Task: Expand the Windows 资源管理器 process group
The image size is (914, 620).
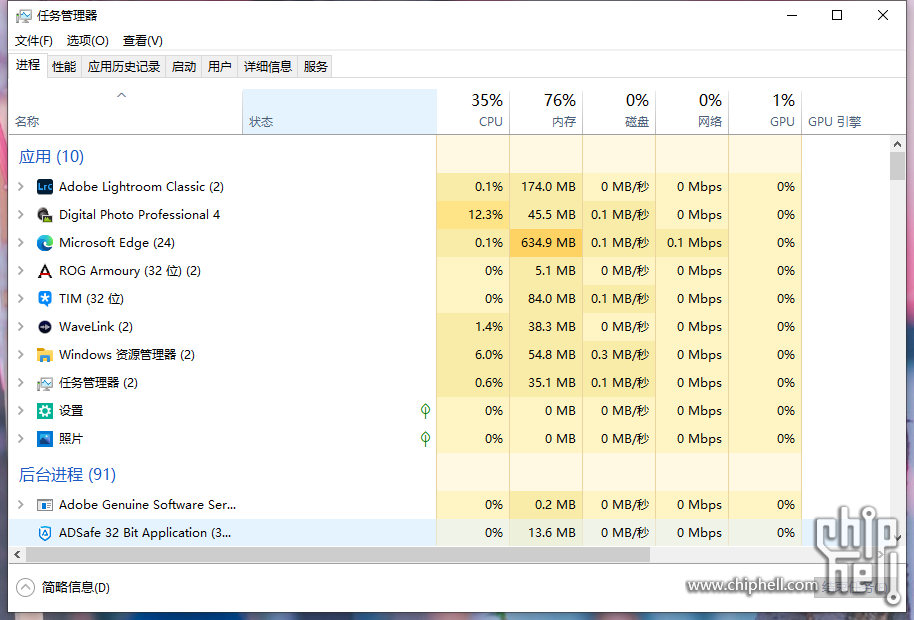Action: pyautogui.click(x=21, y=354)
